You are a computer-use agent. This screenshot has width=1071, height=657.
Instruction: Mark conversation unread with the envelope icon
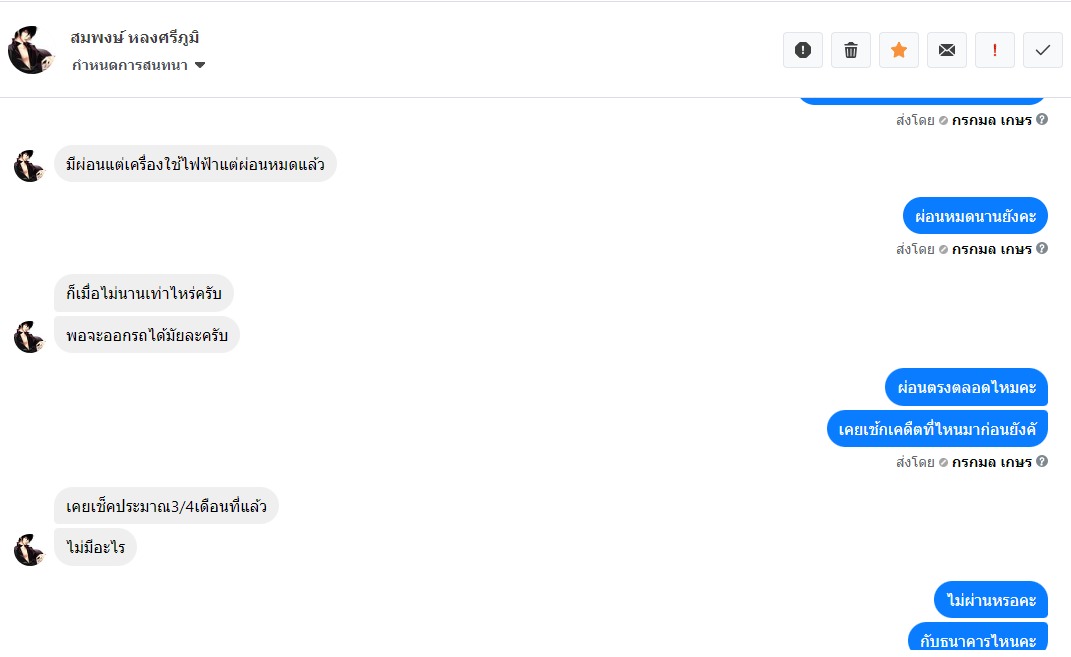point(946,50)
